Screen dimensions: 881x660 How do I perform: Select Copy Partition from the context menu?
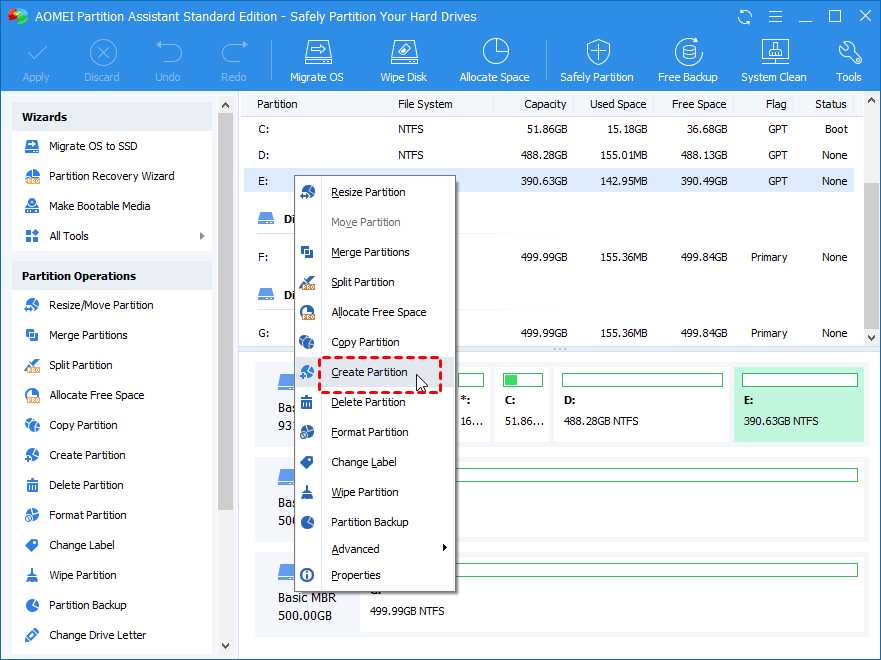tap(375, 342)
